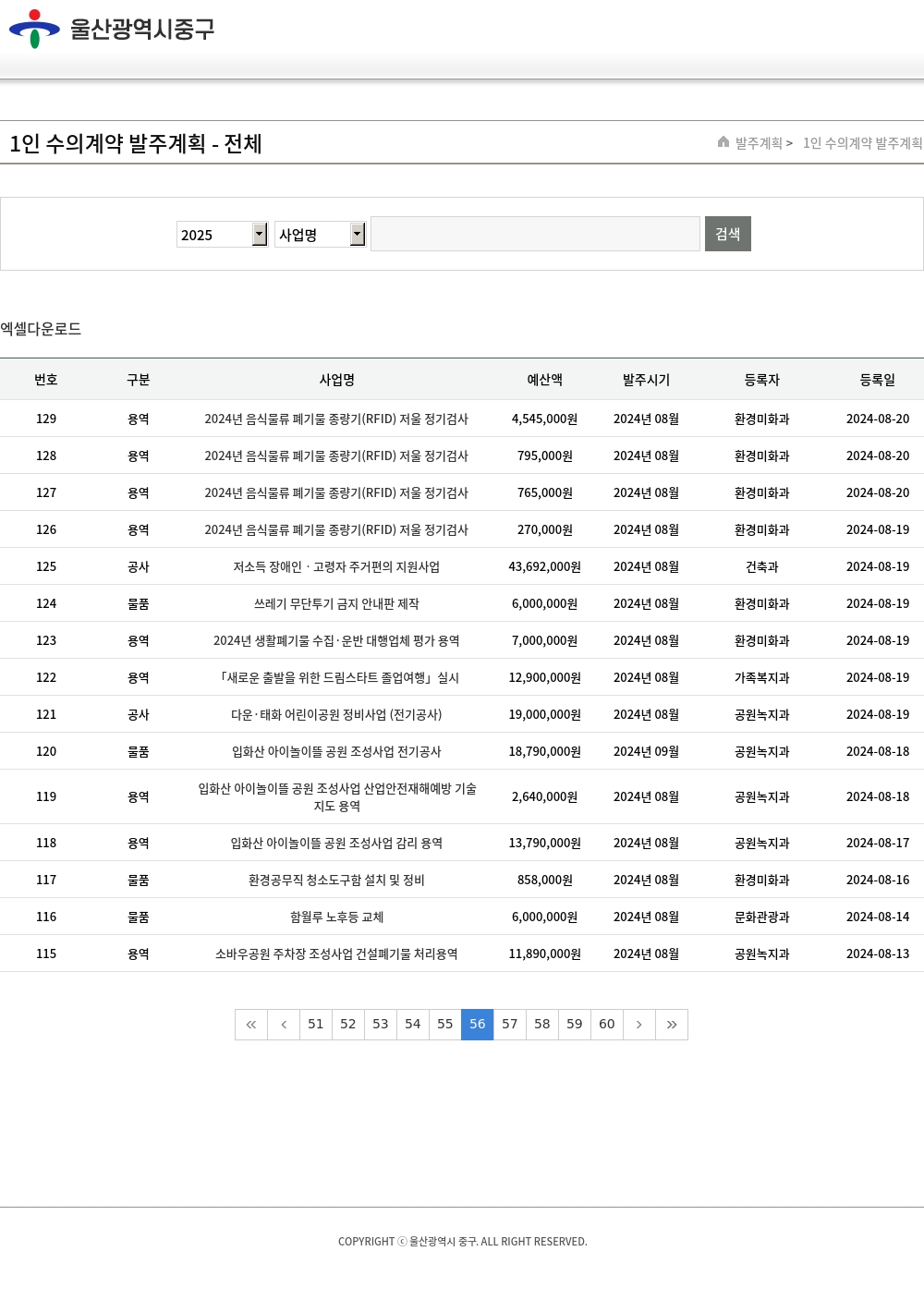The image size is (924, 1300).
Task: Click 발주시기 column header
Action: (x=647, y=380)
